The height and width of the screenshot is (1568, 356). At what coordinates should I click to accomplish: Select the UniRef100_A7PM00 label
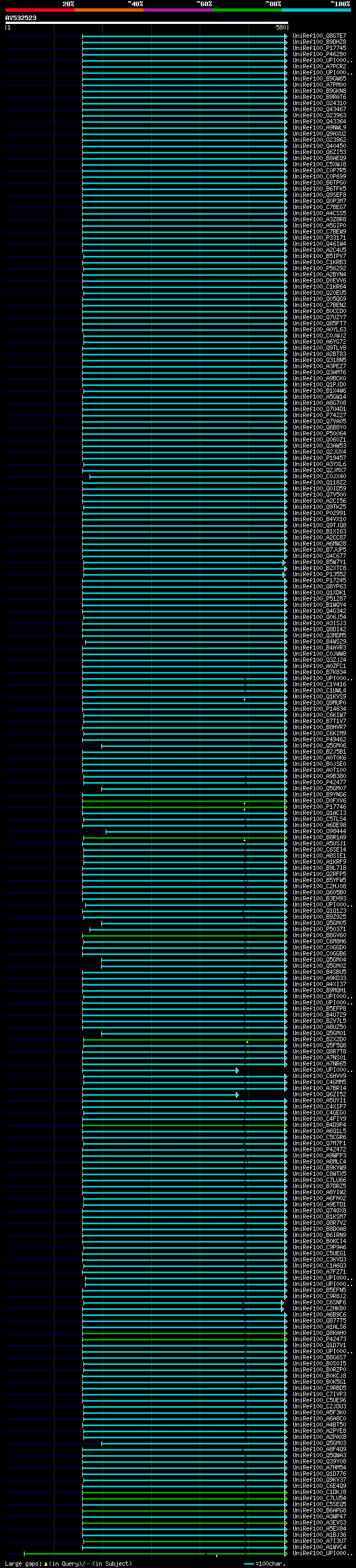[319, 85]
